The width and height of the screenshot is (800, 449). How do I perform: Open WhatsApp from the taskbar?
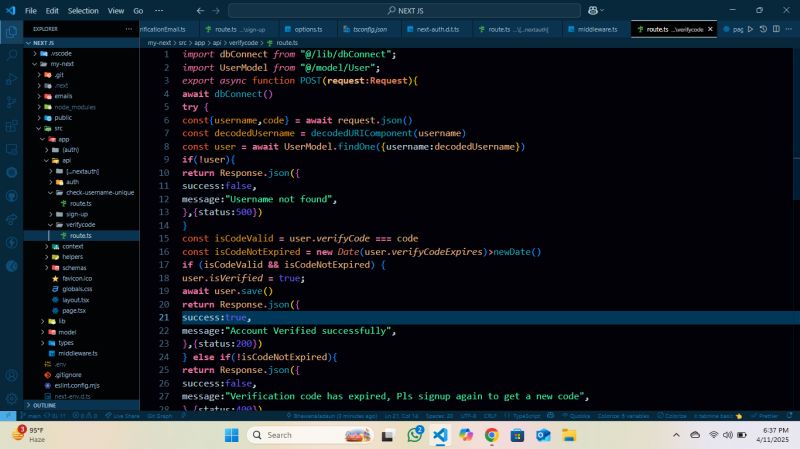pos(415,435)
